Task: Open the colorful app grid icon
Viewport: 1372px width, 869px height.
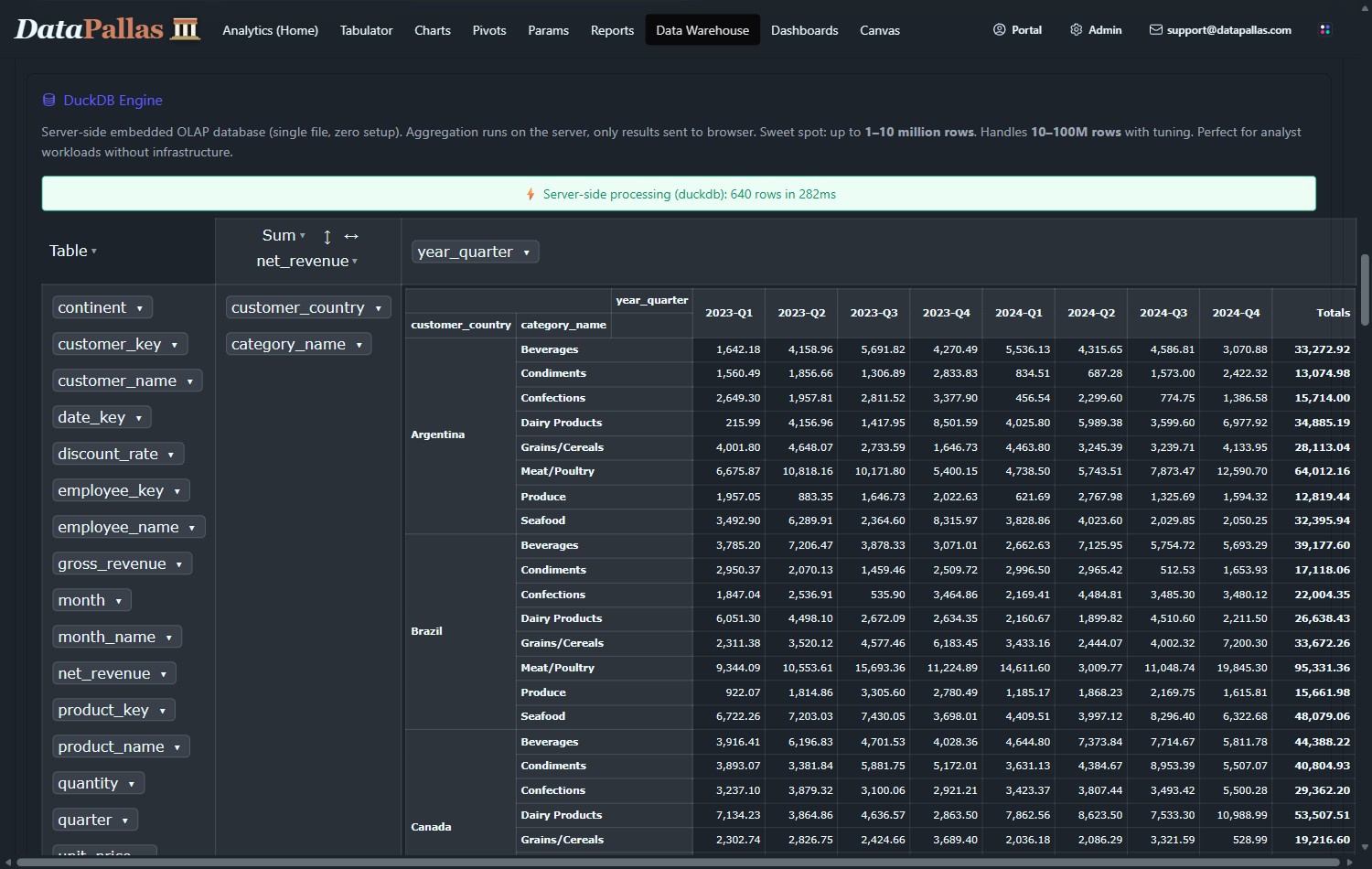Action: (x=1324, y=29)
